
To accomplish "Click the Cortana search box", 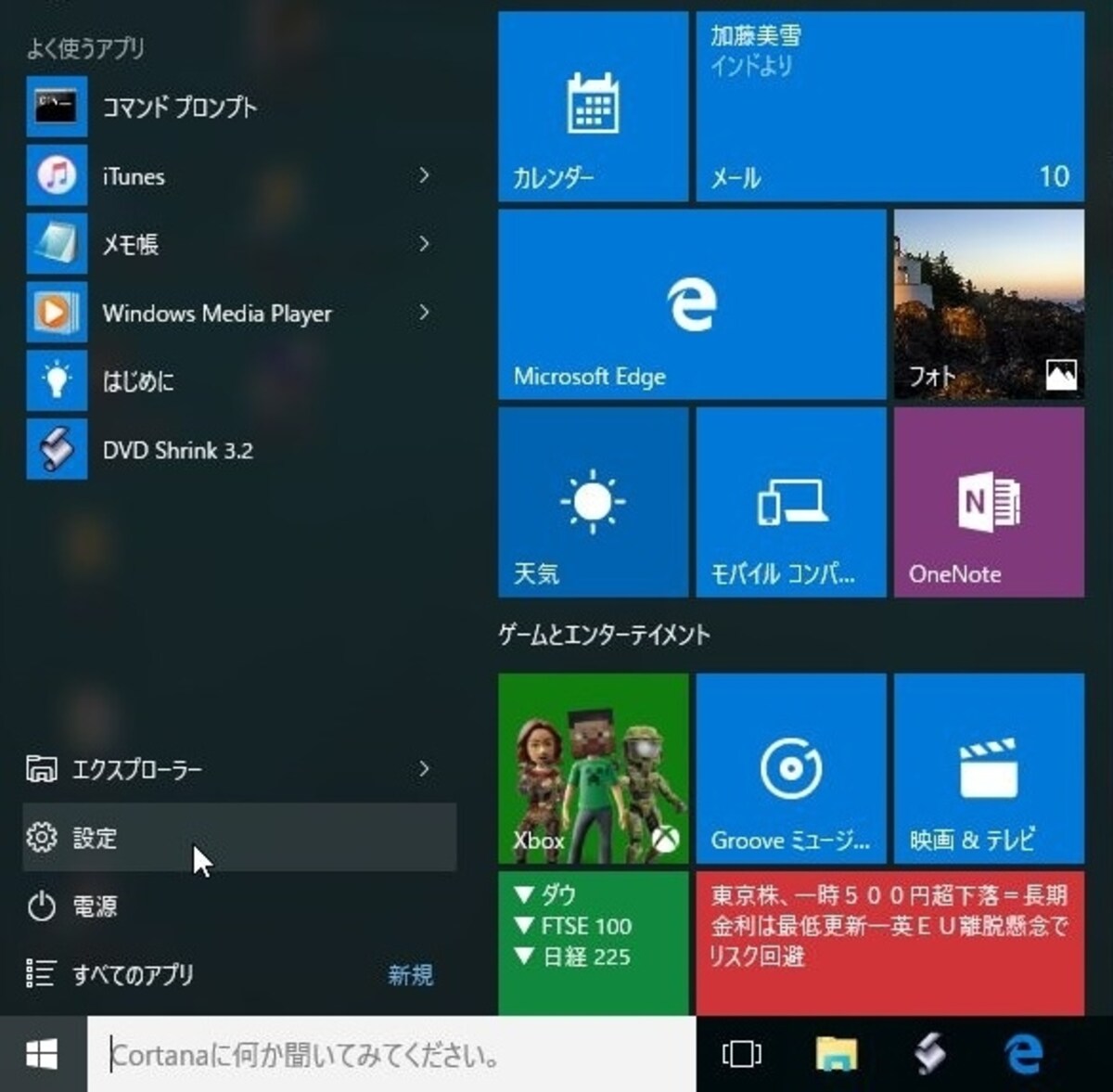I will pyautogui.click(x=391, y=1054).
